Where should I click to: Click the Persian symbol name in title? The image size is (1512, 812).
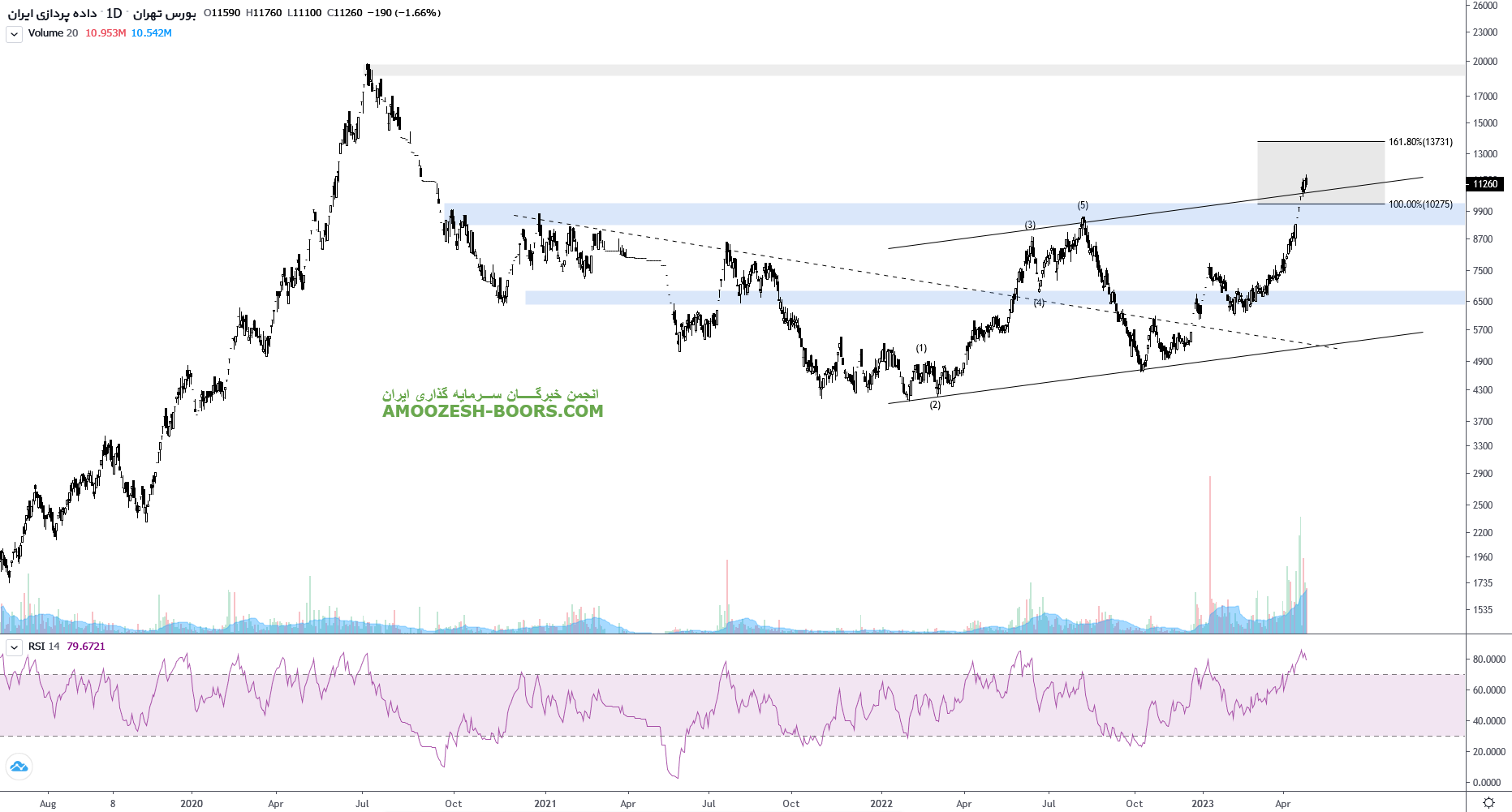(x=164, y=13)
